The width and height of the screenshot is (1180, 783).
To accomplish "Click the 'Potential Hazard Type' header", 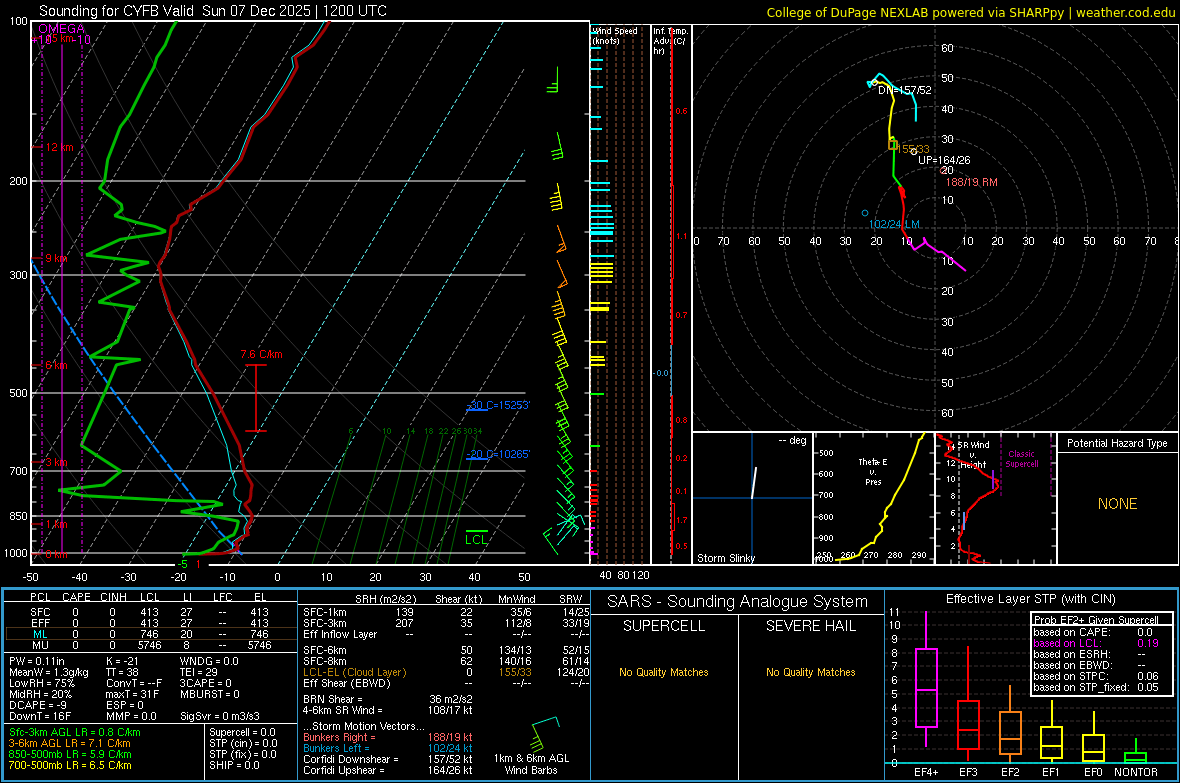I will [x=1117, y=443].
